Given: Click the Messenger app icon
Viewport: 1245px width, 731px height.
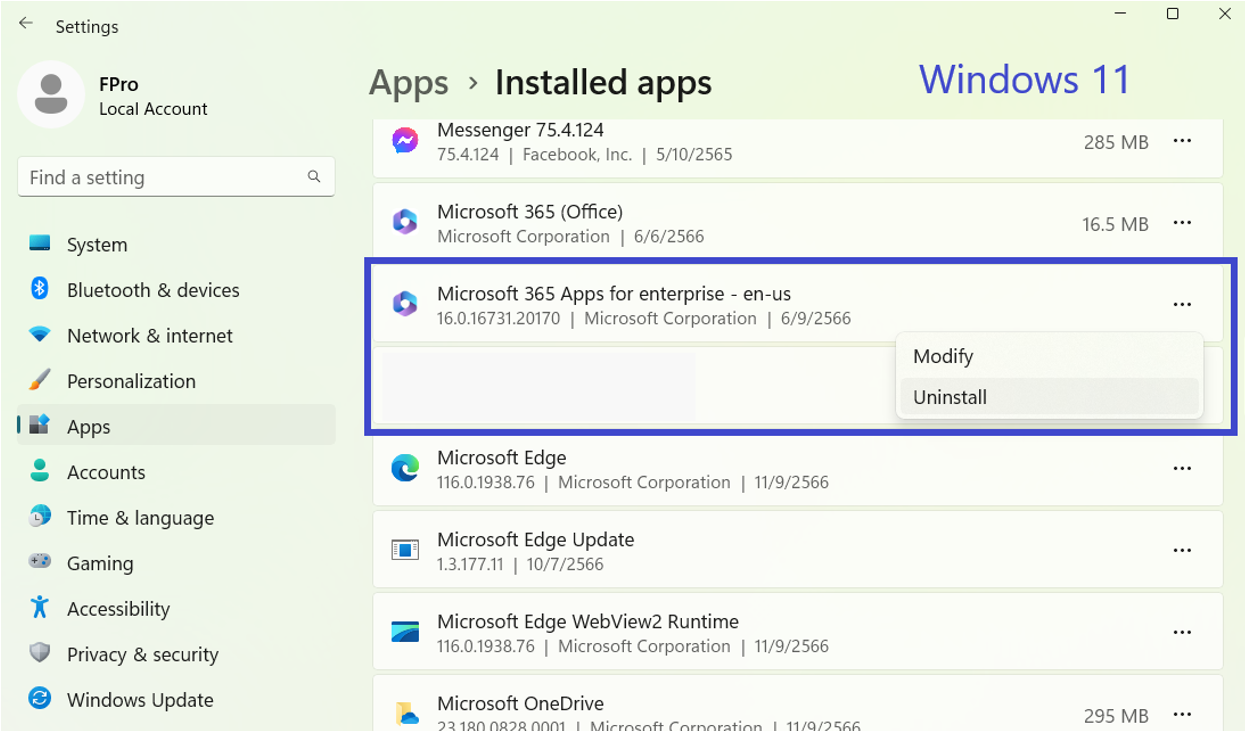Looking at the screenshot, I should point(405,141).
